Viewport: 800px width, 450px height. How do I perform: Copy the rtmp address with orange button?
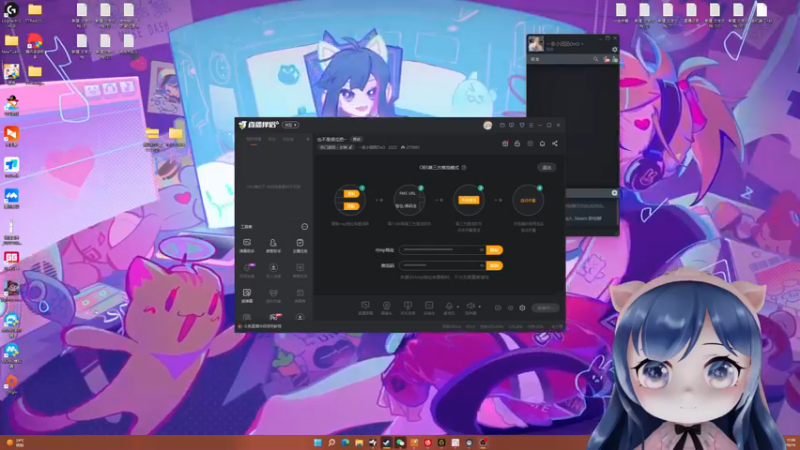coord(494,250)
